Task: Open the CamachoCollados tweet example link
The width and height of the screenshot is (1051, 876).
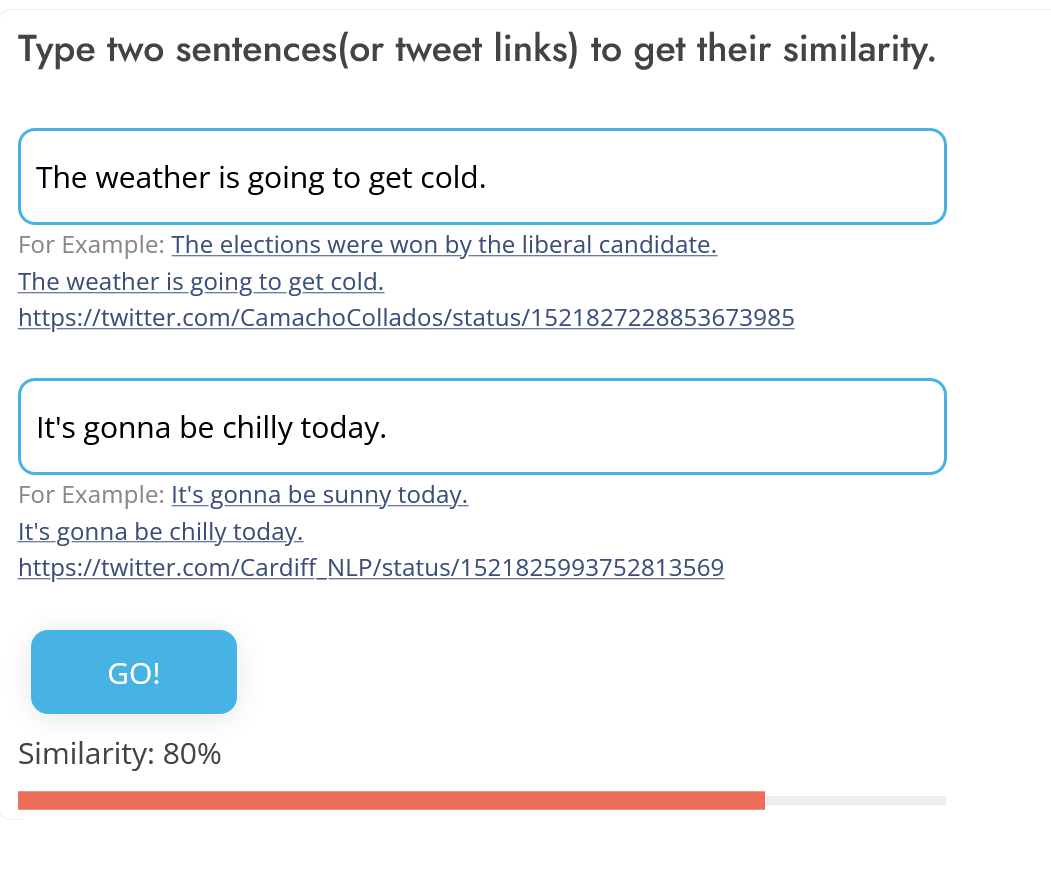Action: [406, 318]
